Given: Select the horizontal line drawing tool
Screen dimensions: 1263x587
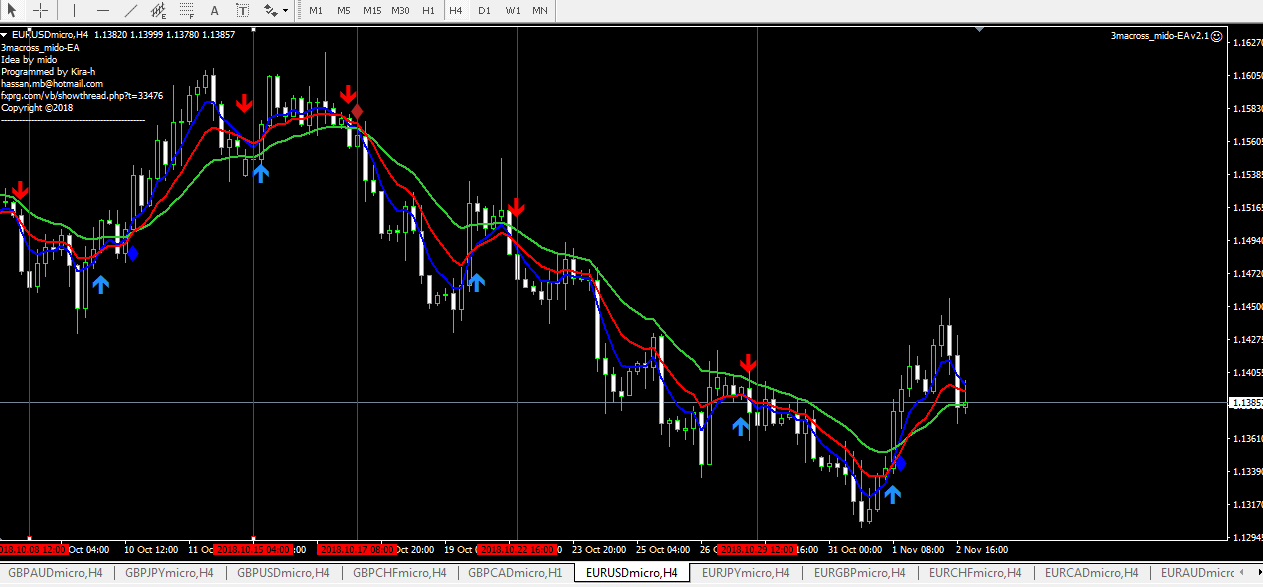Looking at the screenshot, I should point(102,10).
